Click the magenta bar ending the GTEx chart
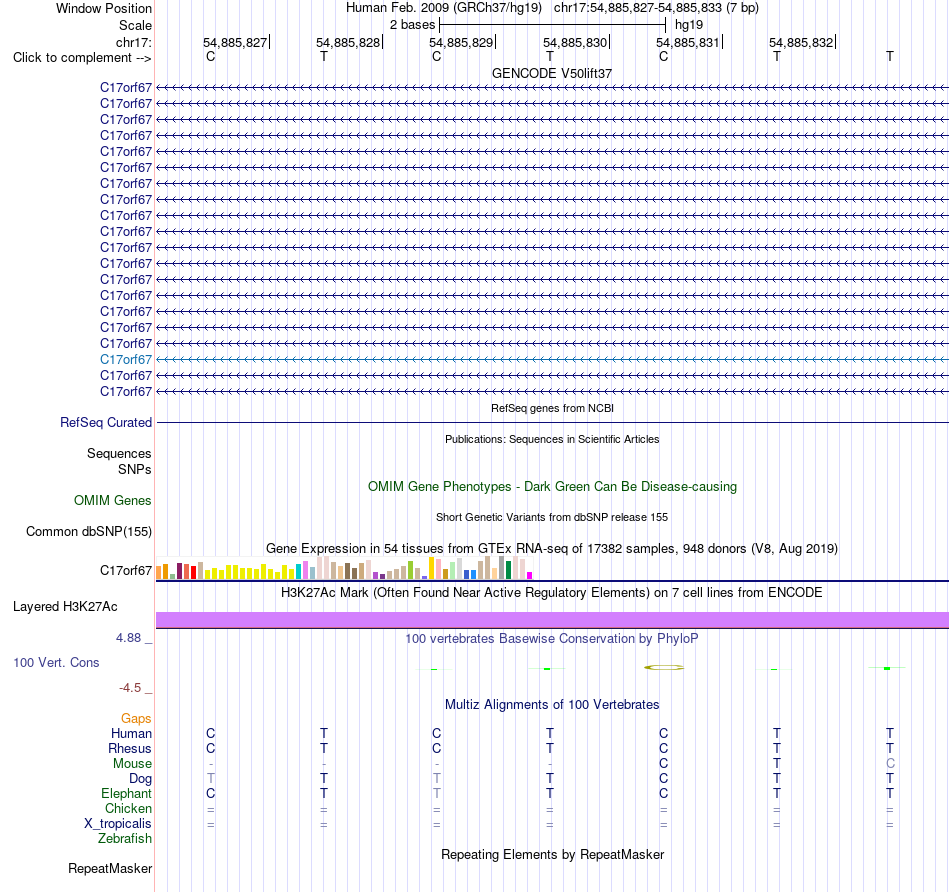The width and height of the screenshot is (950, 892). click(x=530, y=576)
